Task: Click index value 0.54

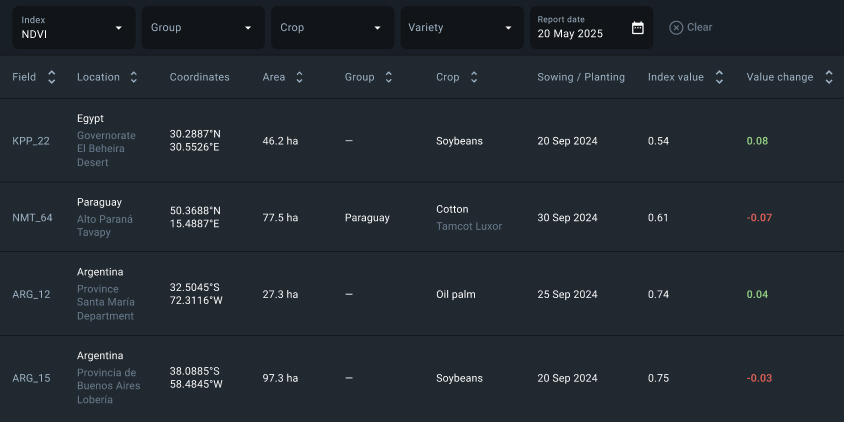Action: click(x=658, y=141)
